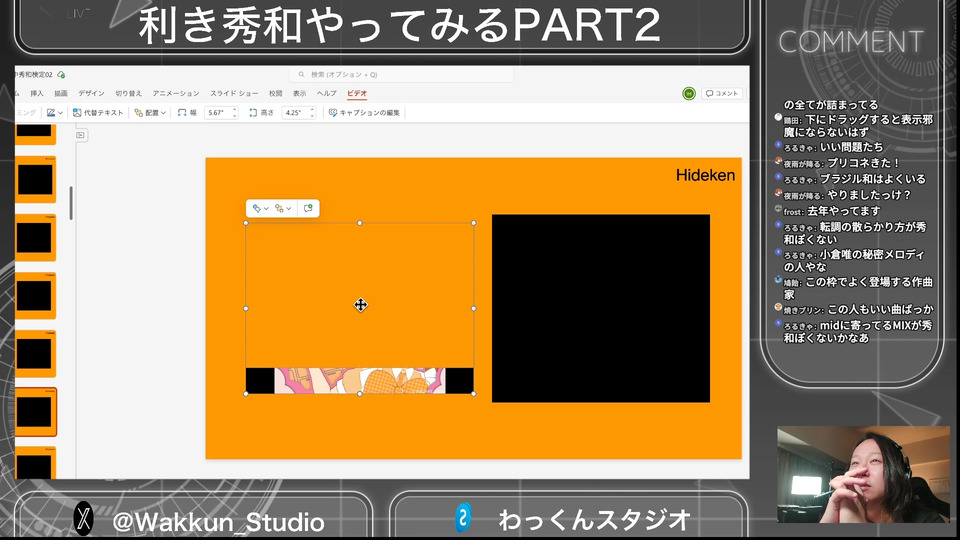This screenshot has width=960, height=540.
Task: Click the 幅 width icon
Action: coord(182,113)
